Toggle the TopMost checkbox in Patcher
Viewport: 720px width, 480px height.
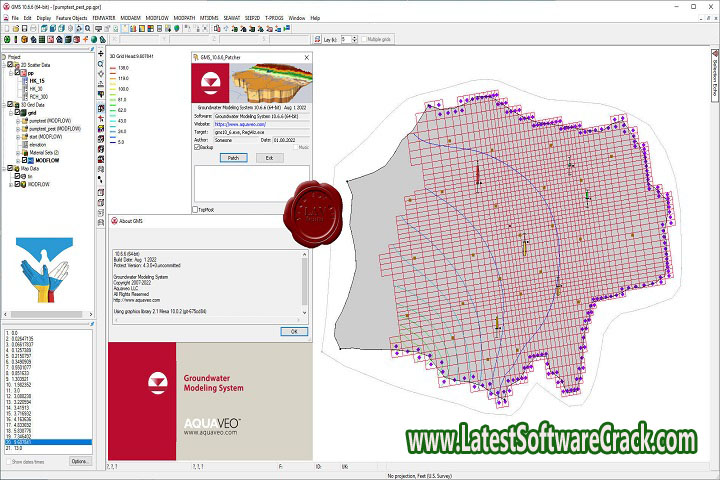195,209
